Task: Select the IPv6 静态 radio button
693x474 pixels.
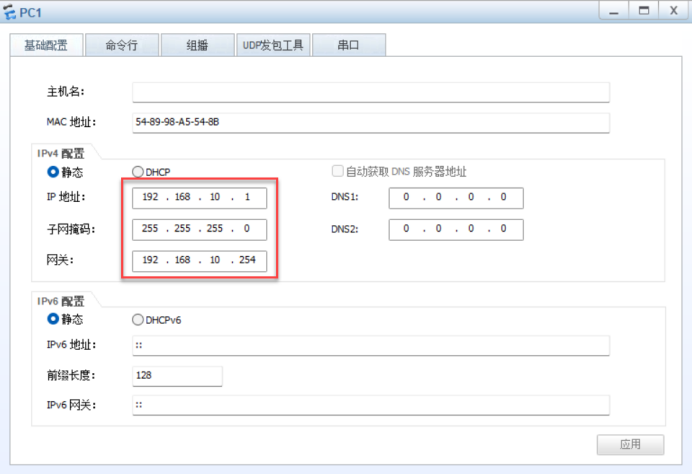Action: click(54, 320)
